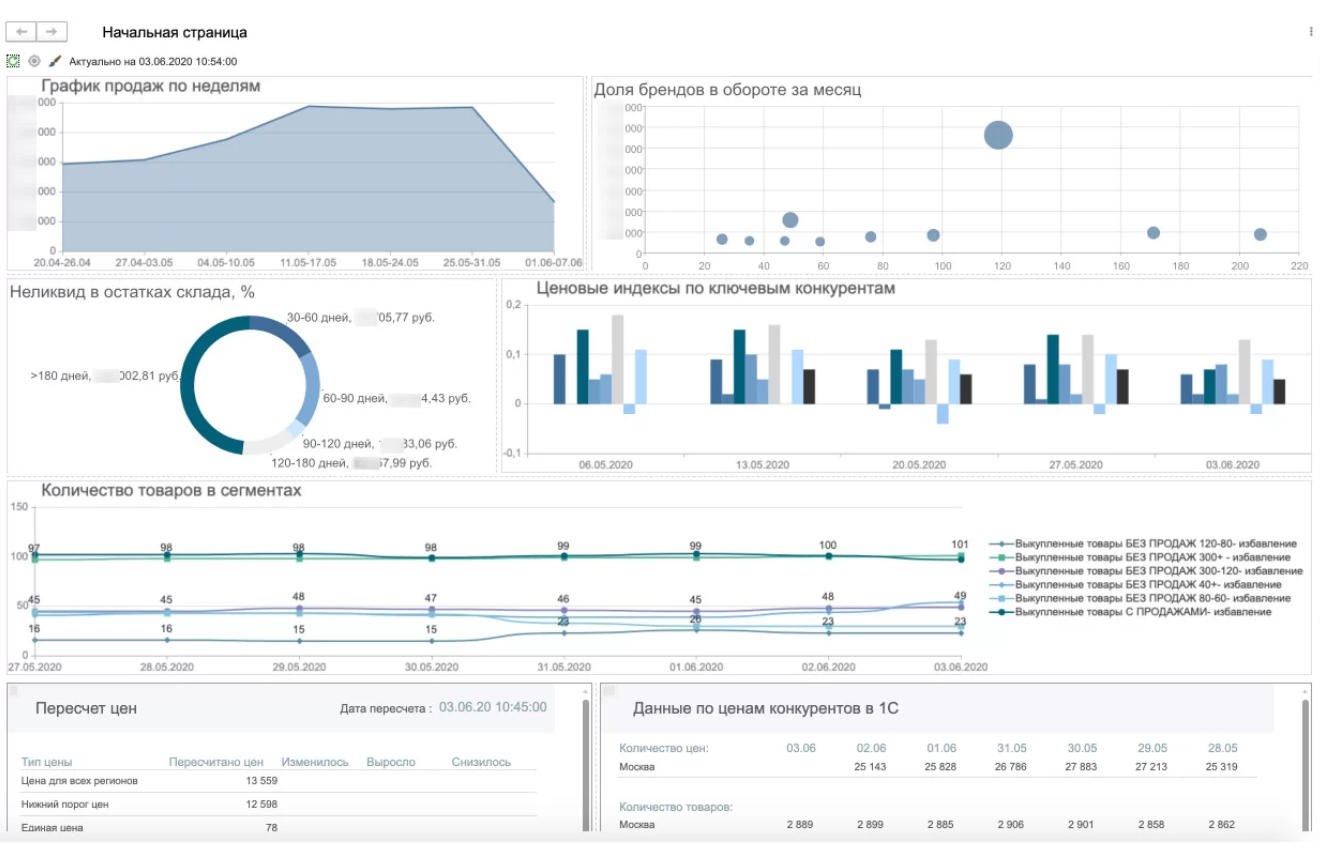
Task: Click the Снизилось column header
Action: pyautogui.click(x=481, y=762)
